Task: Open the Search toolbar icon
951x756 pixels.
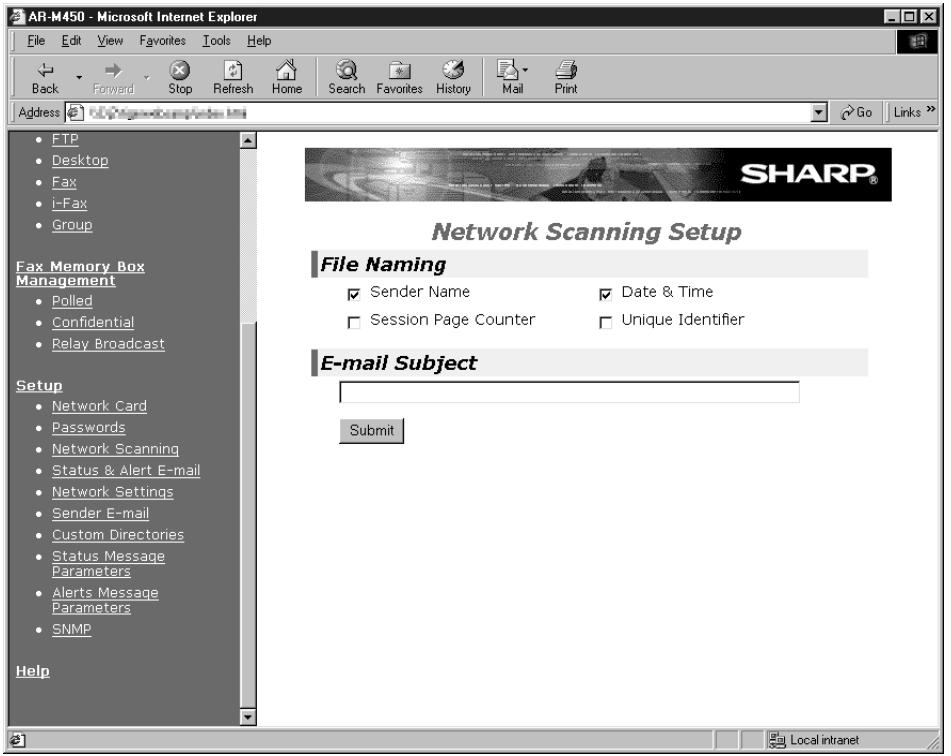Action: point(346,70)
